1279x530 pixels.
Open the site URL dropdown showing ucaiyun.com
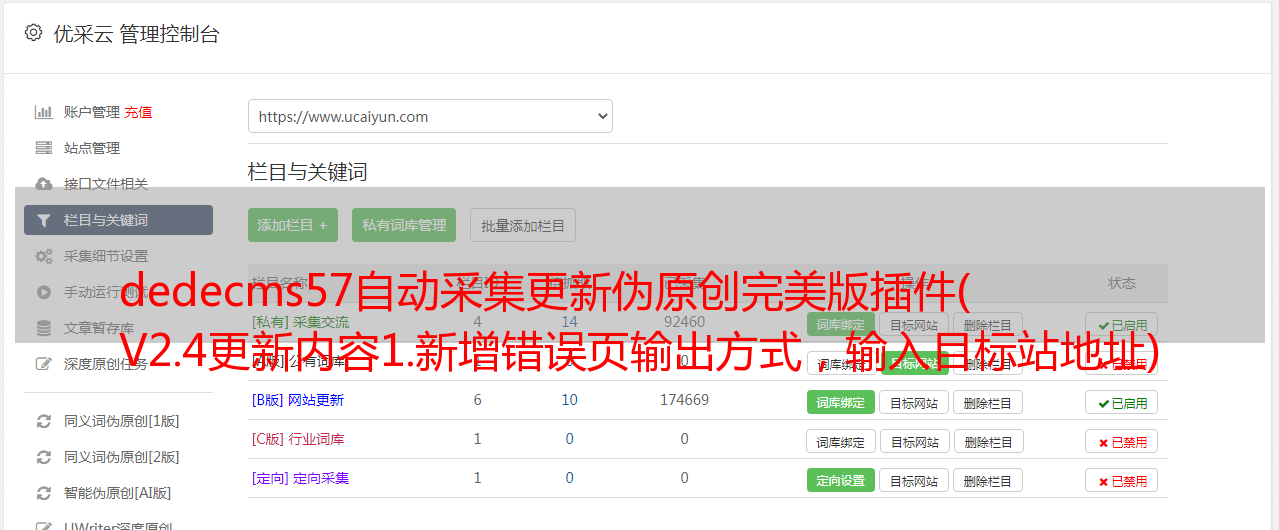tap(430, 116)
